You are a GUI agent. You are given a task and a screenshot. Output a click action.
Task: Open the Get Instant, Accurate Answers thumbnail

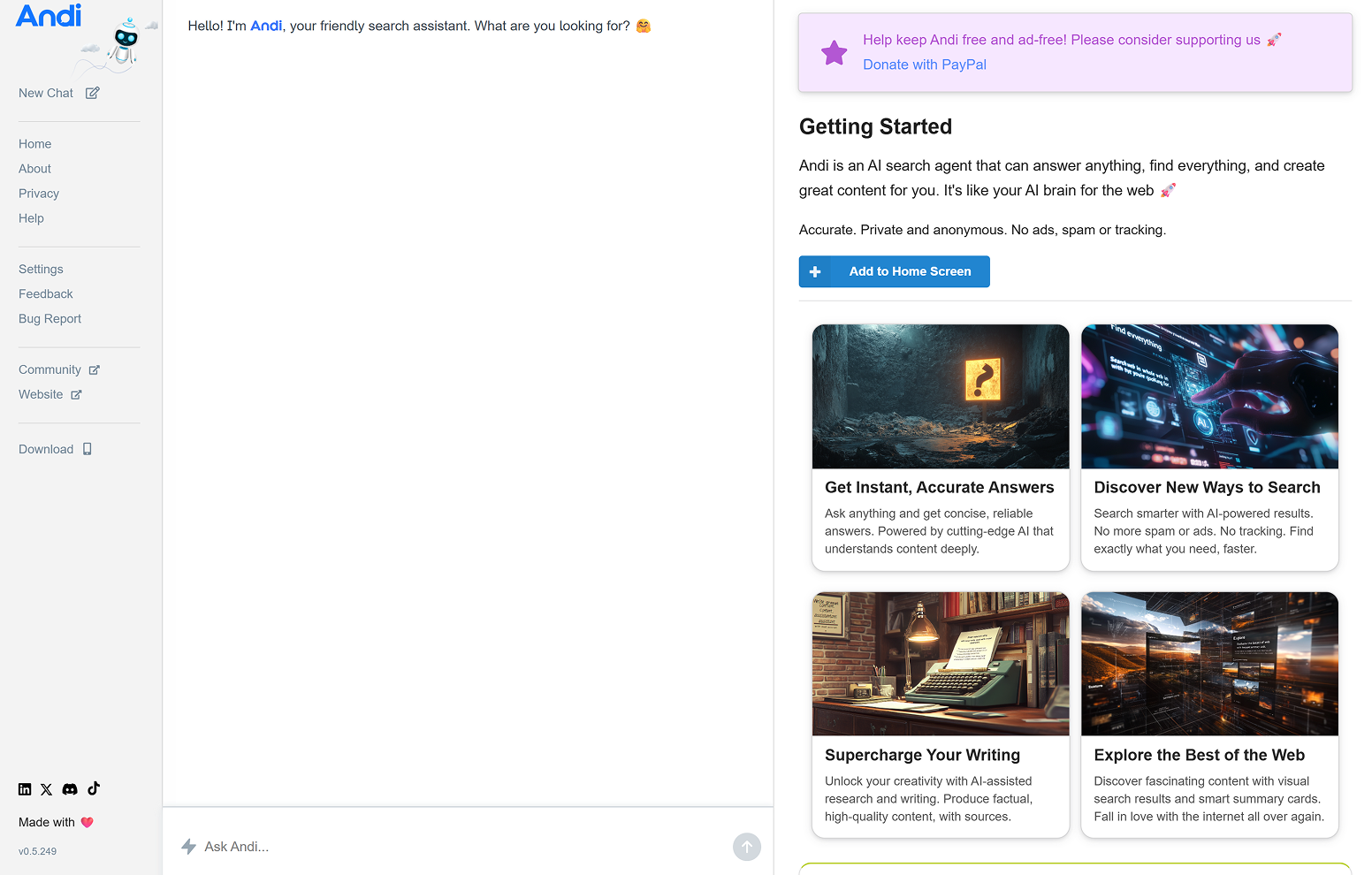[941, 396]
